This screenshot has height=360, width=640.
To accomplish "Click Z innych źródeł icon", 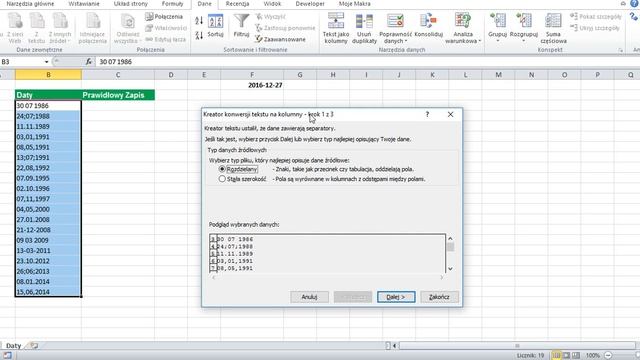I will point(60,21).
